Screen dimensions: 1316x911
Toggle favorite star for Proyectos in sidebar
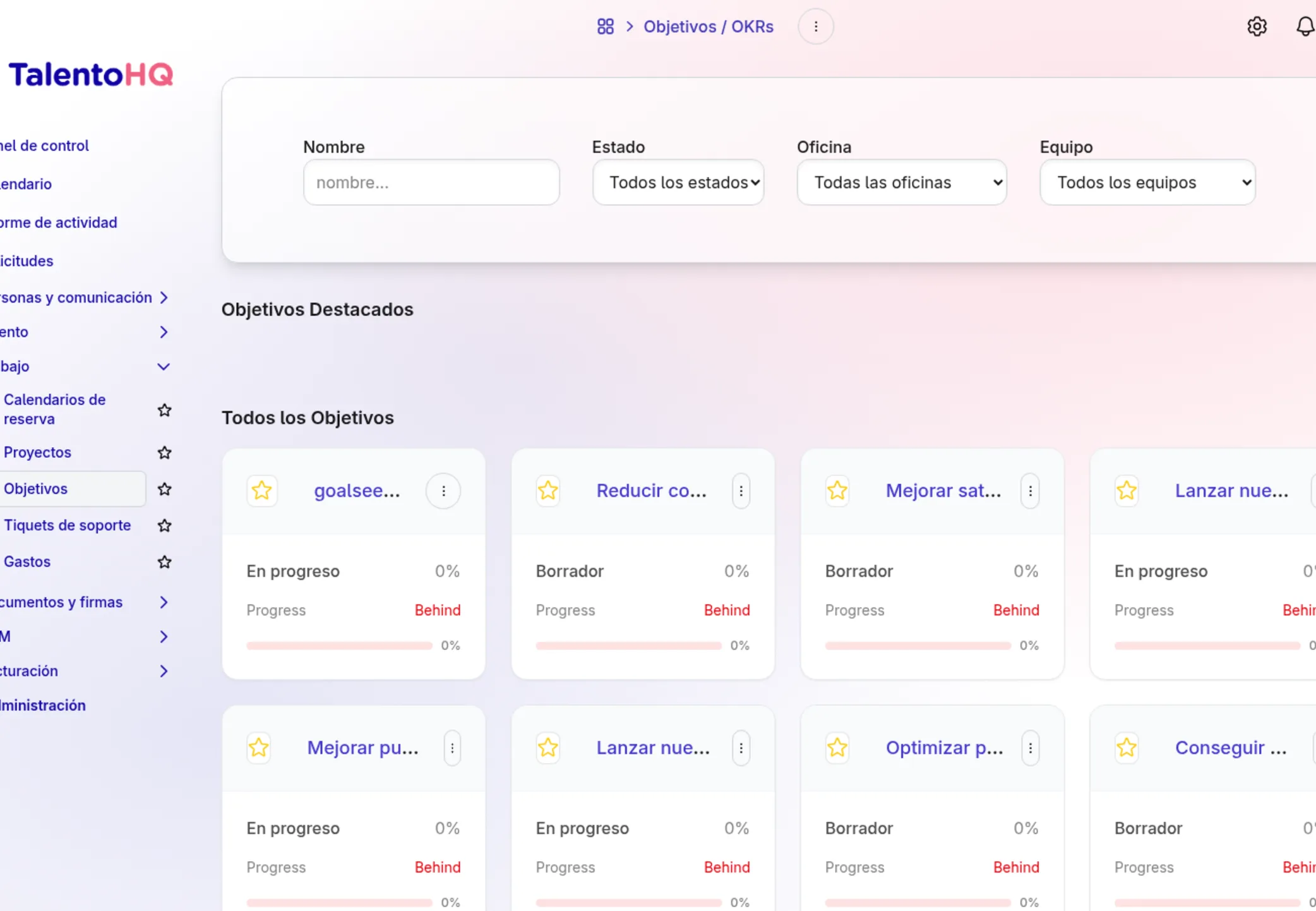(164, 452)
